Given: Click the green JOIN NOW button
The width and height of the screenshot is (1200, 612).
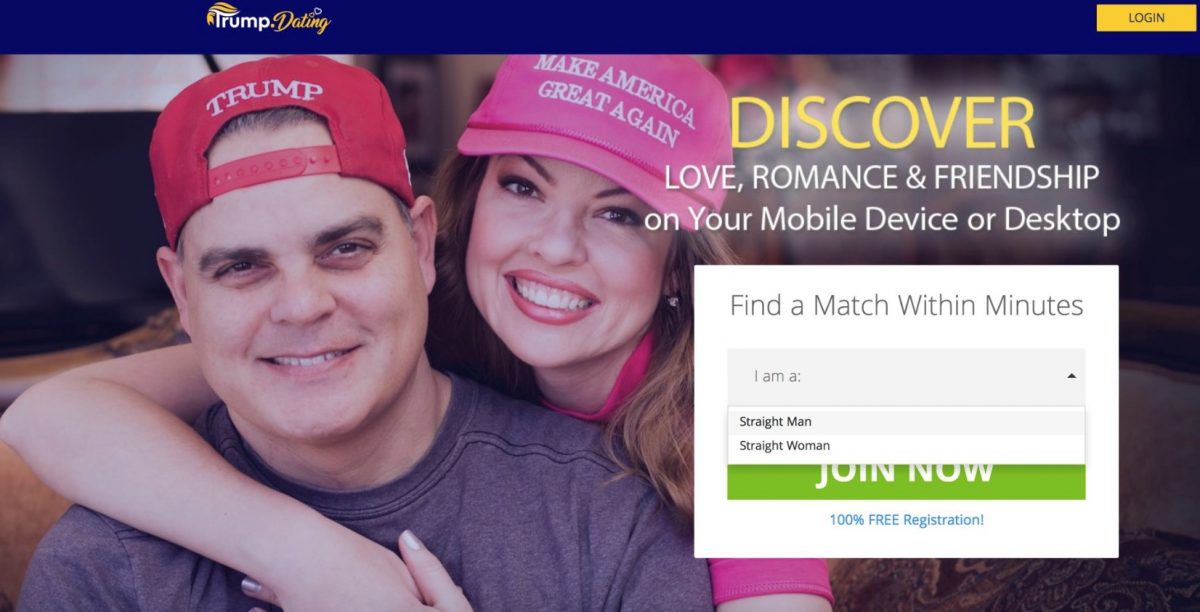Looking at the screenshot, I should (x=906, y=480).
